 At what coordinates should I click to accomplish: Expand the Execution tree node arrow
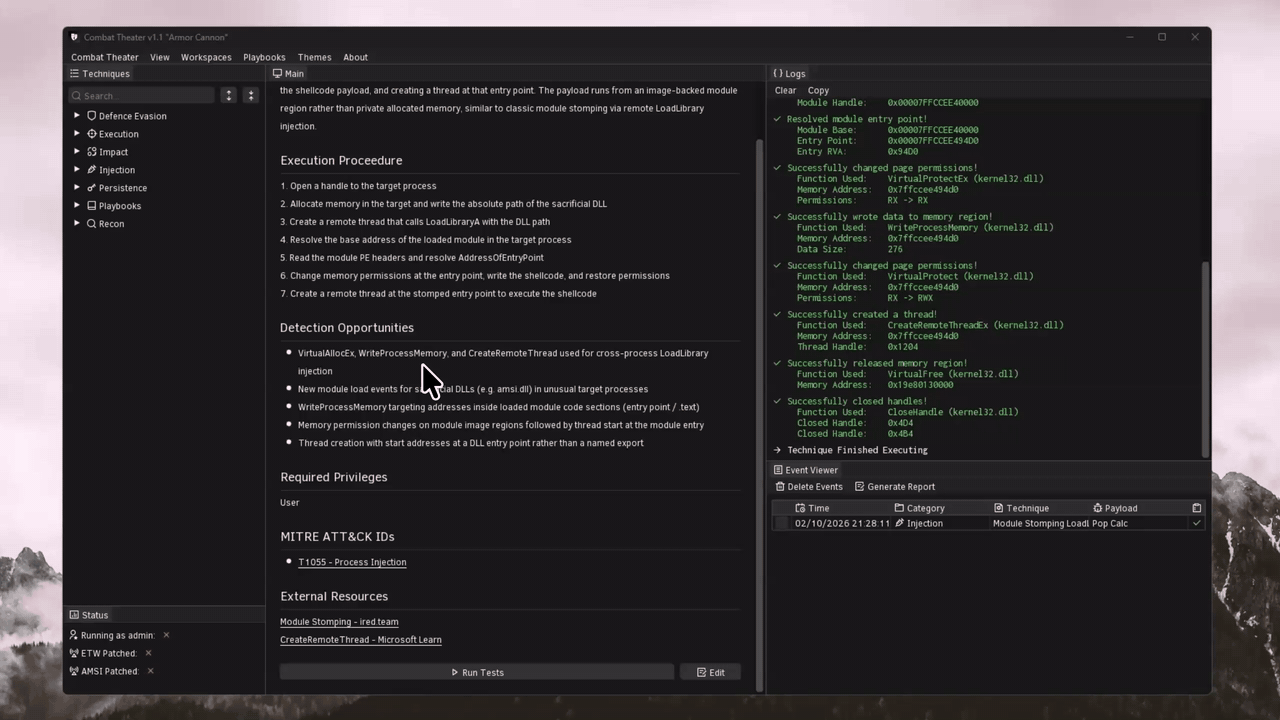point(77,134)
